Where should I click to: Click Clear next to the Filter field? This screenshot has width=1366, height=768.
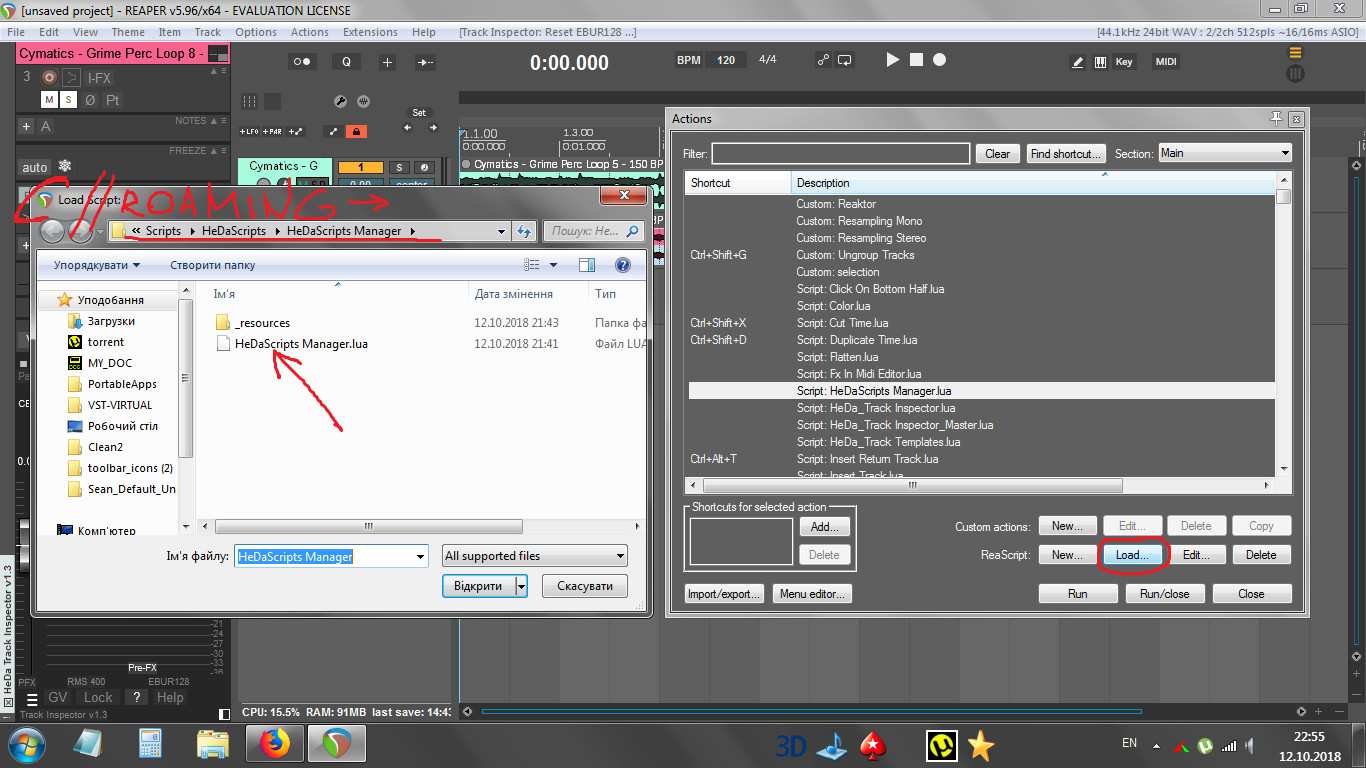(x=997, y=154)
